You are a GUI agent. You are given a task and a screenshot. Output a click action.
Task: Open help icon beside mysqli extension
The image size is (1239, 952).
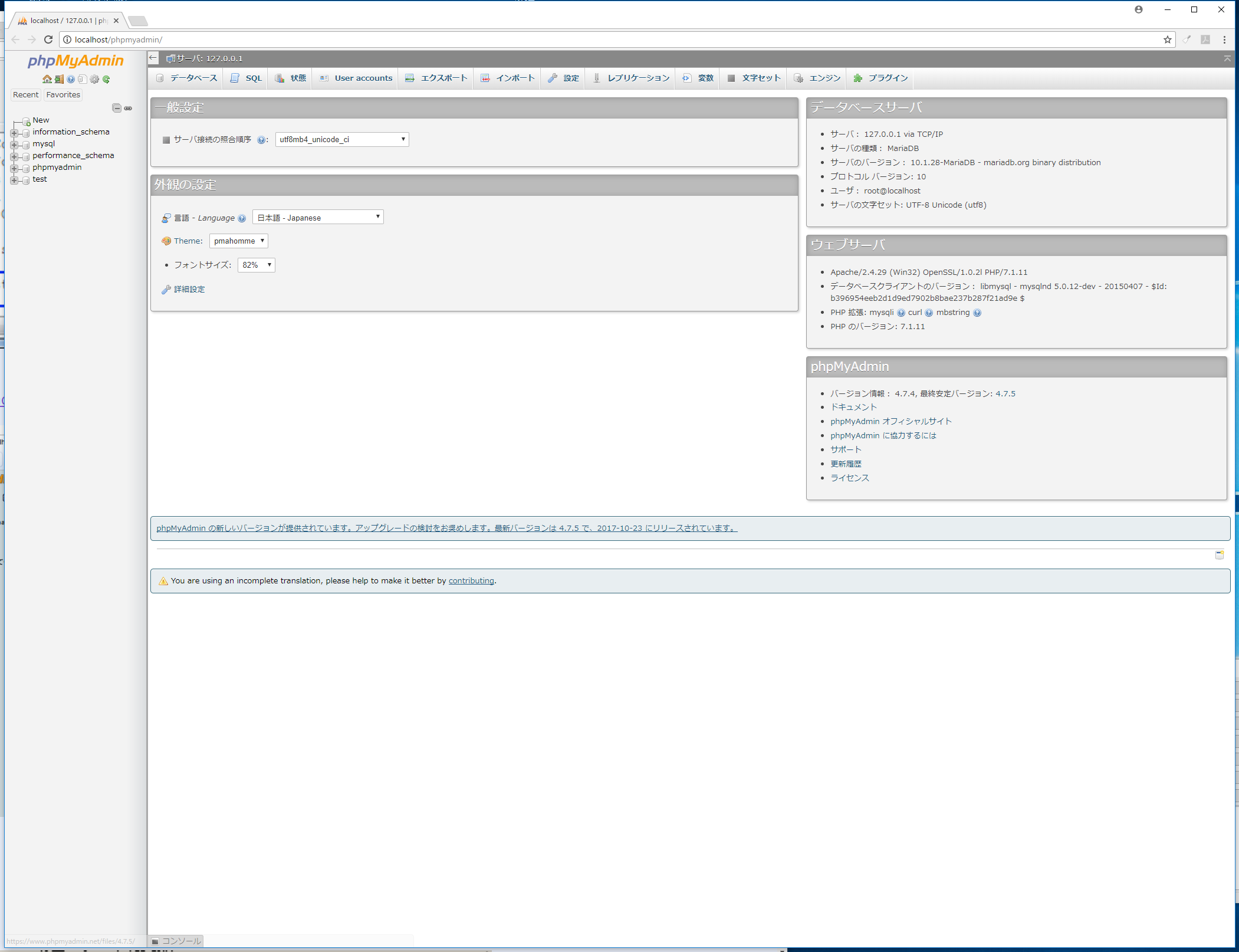click(x=901, y=313)
